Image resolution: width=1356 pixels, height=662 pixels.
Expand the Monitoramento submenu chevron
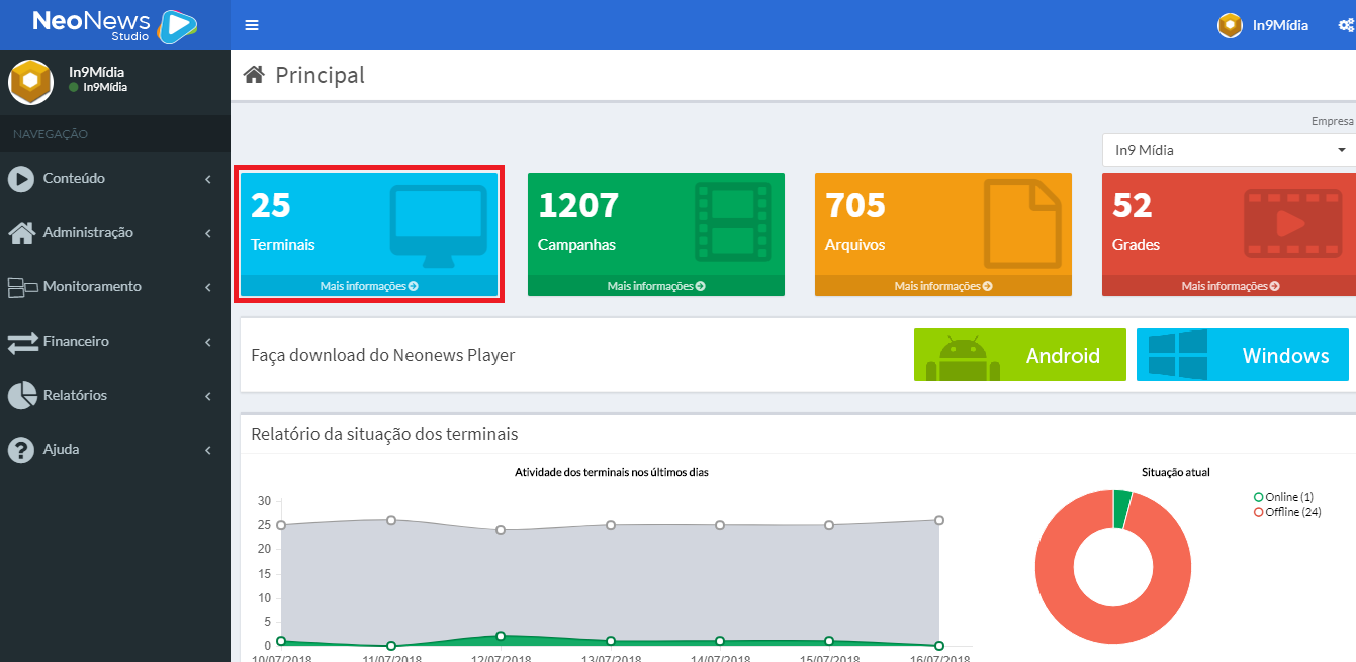point(208,287)
